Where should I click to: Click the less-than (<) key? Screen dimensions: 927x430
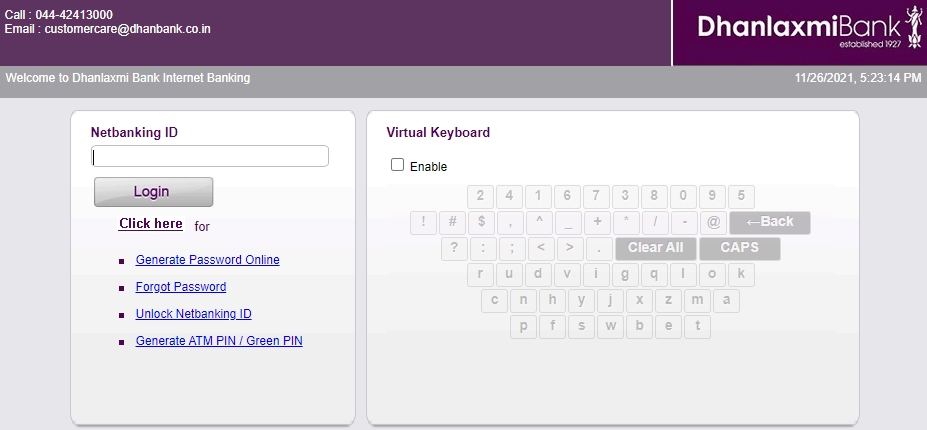click(541, 249)
